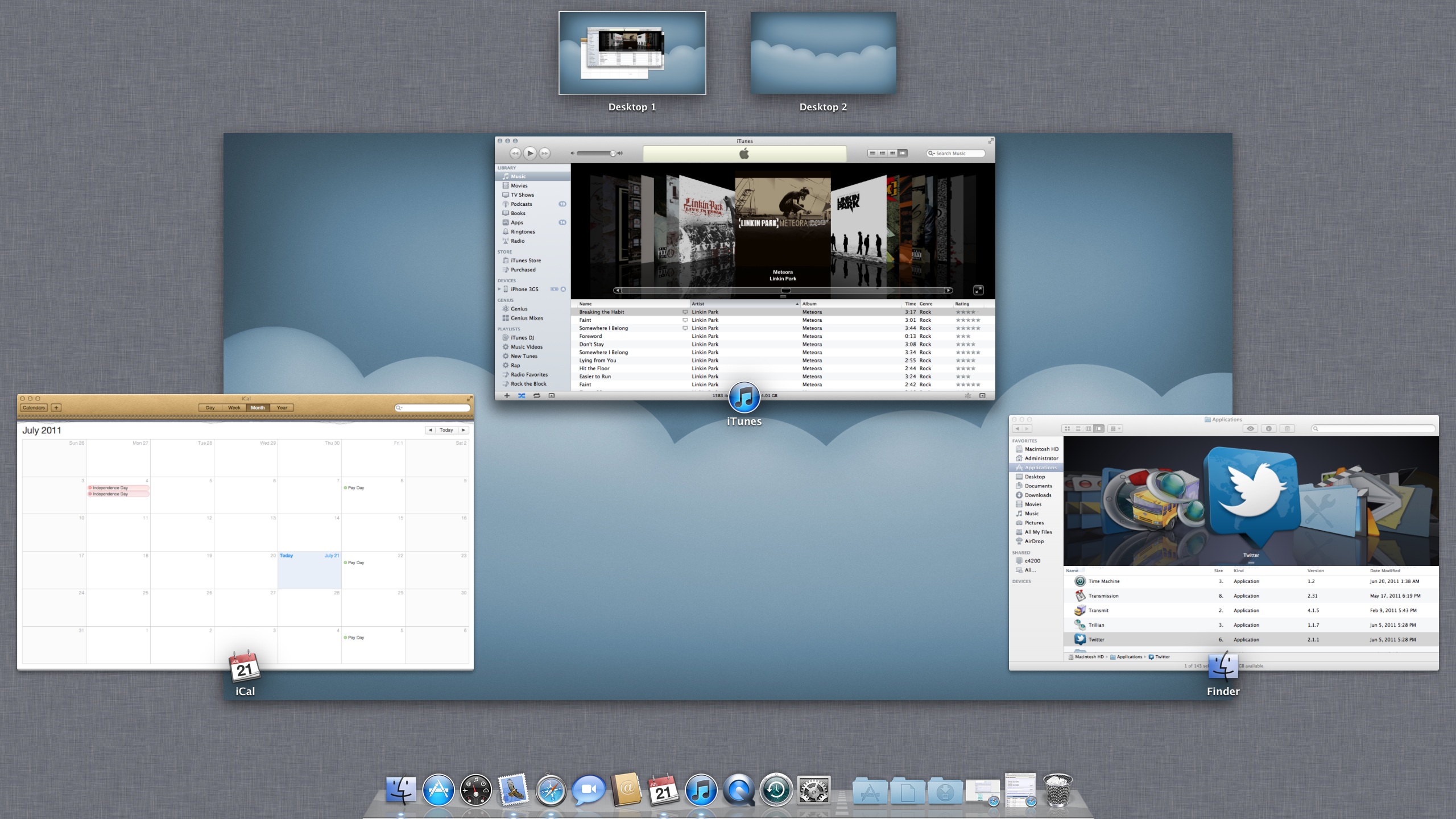Switch iCal to Week view
Screen dimensions: 1456x819
coord(234,408)
